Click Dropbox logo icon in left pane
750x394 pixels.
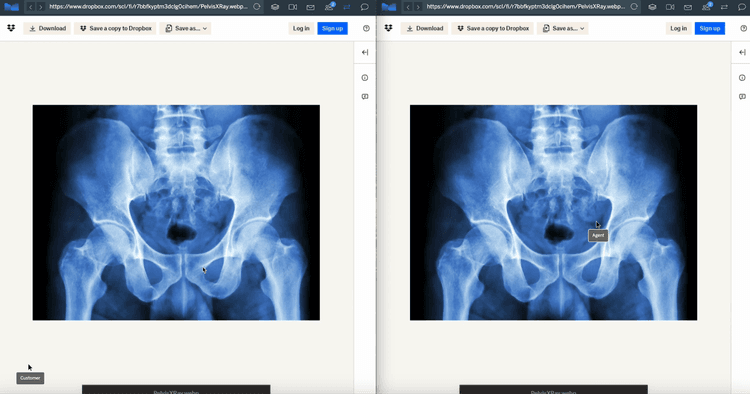11,29
